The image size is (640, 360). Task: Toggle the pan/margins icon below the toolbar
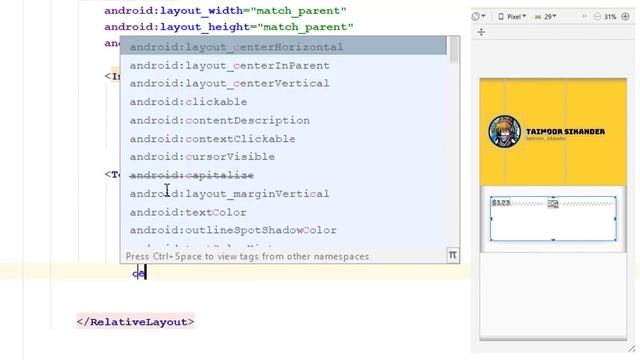[481, 32]
